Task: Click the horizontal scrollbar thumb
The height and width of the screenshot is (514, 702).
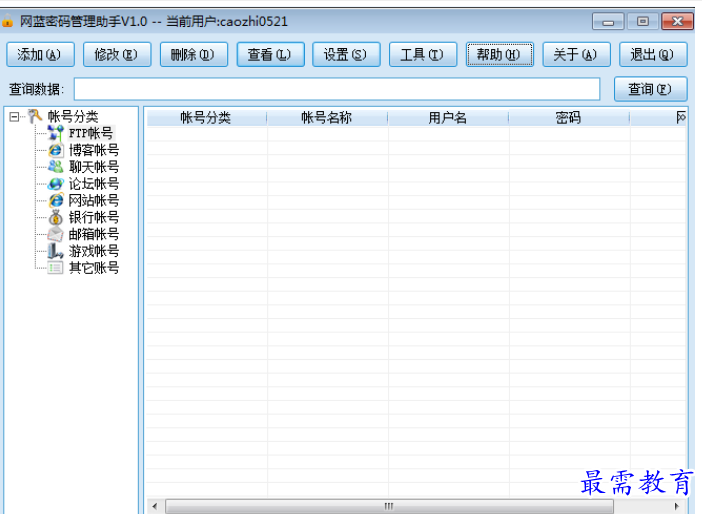Action: [x=389, y=506]
